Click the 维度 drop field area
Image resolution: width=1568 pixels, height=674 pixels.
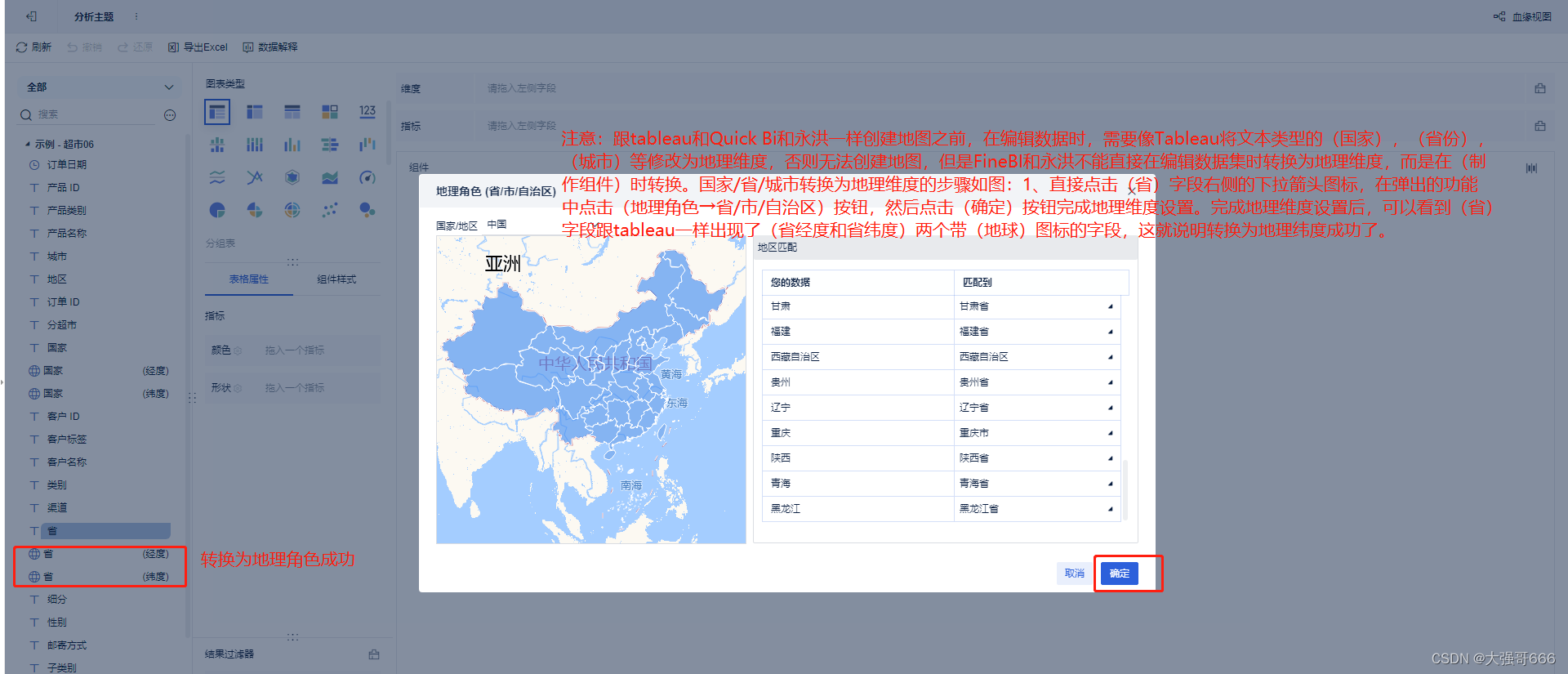coord(999,88)
